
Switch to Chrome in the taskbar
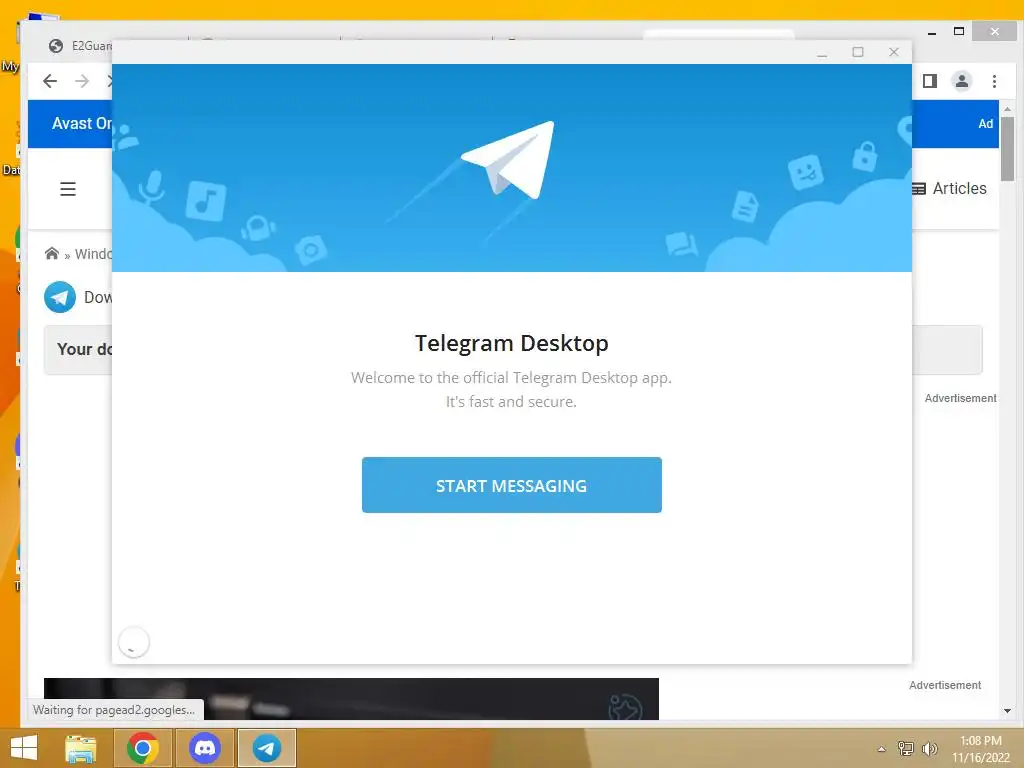[143, 748]
